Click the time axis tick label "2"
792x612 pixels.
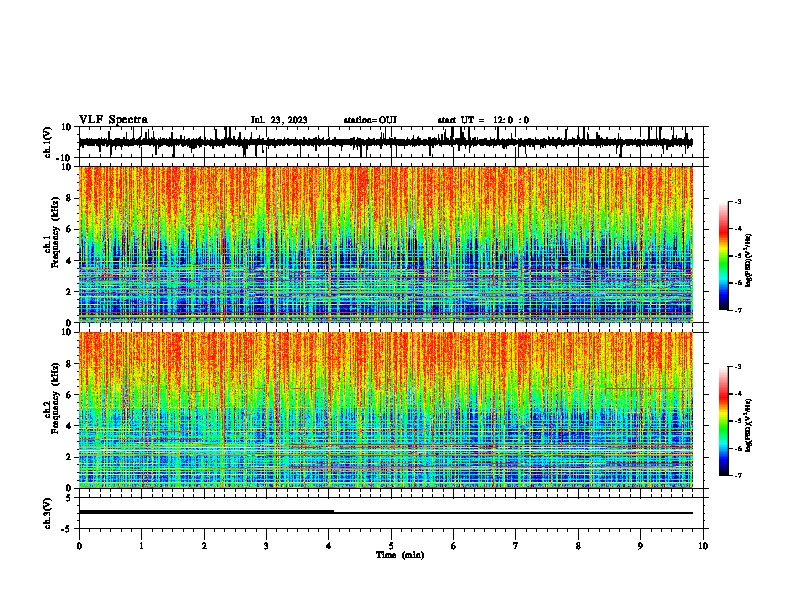tap(204, 546)
